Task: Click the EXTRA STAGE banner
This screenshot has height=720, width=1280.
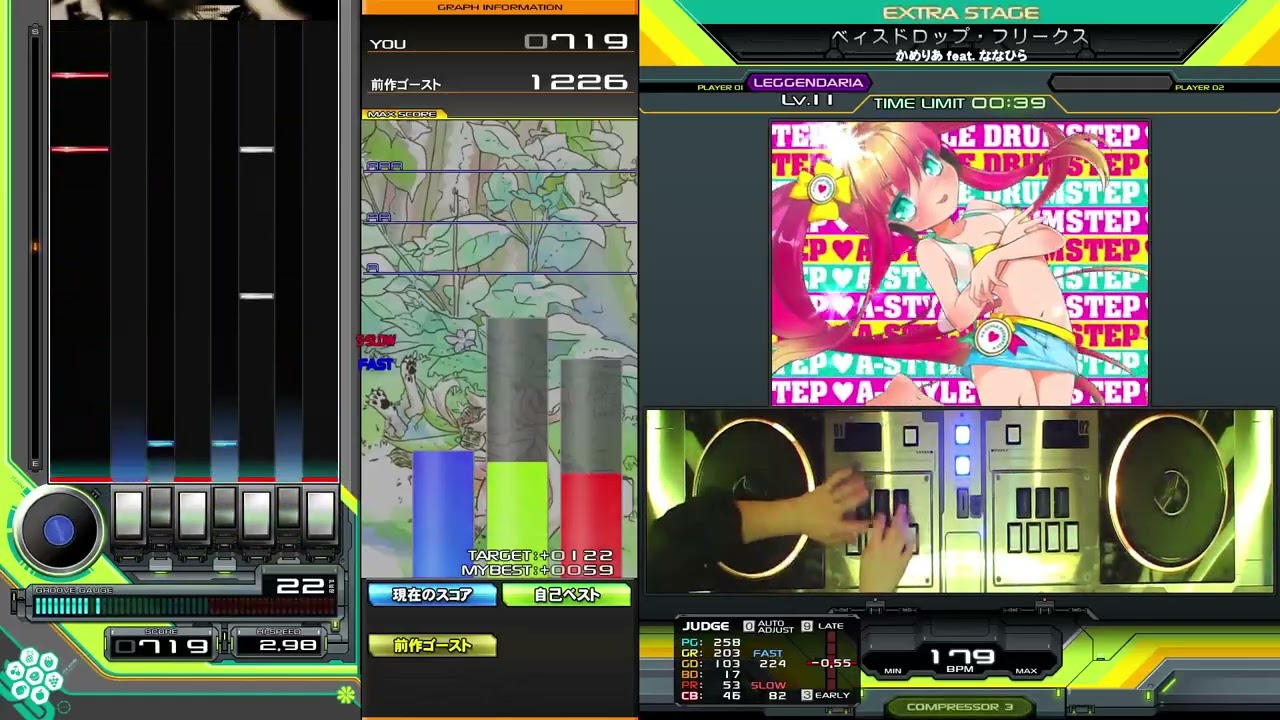Action: coord(961,13)
